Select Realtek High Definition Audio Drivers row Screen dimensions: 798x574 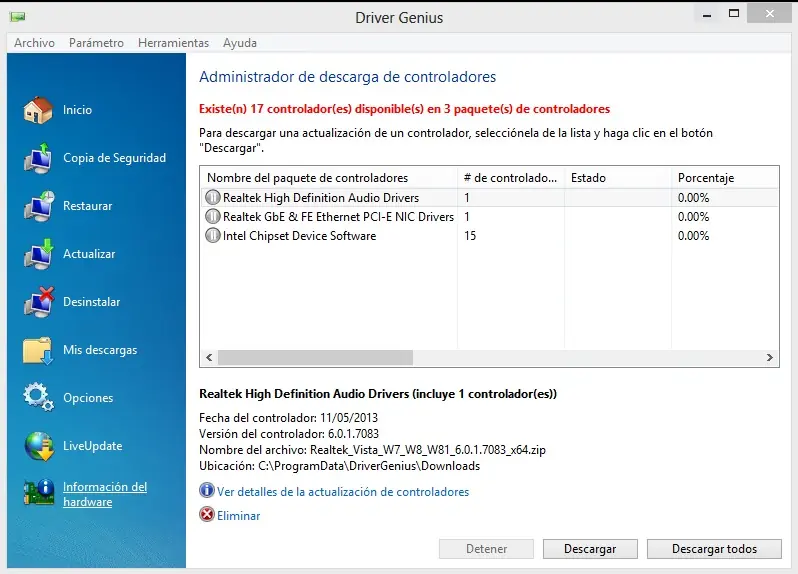(x=489, y=197)
